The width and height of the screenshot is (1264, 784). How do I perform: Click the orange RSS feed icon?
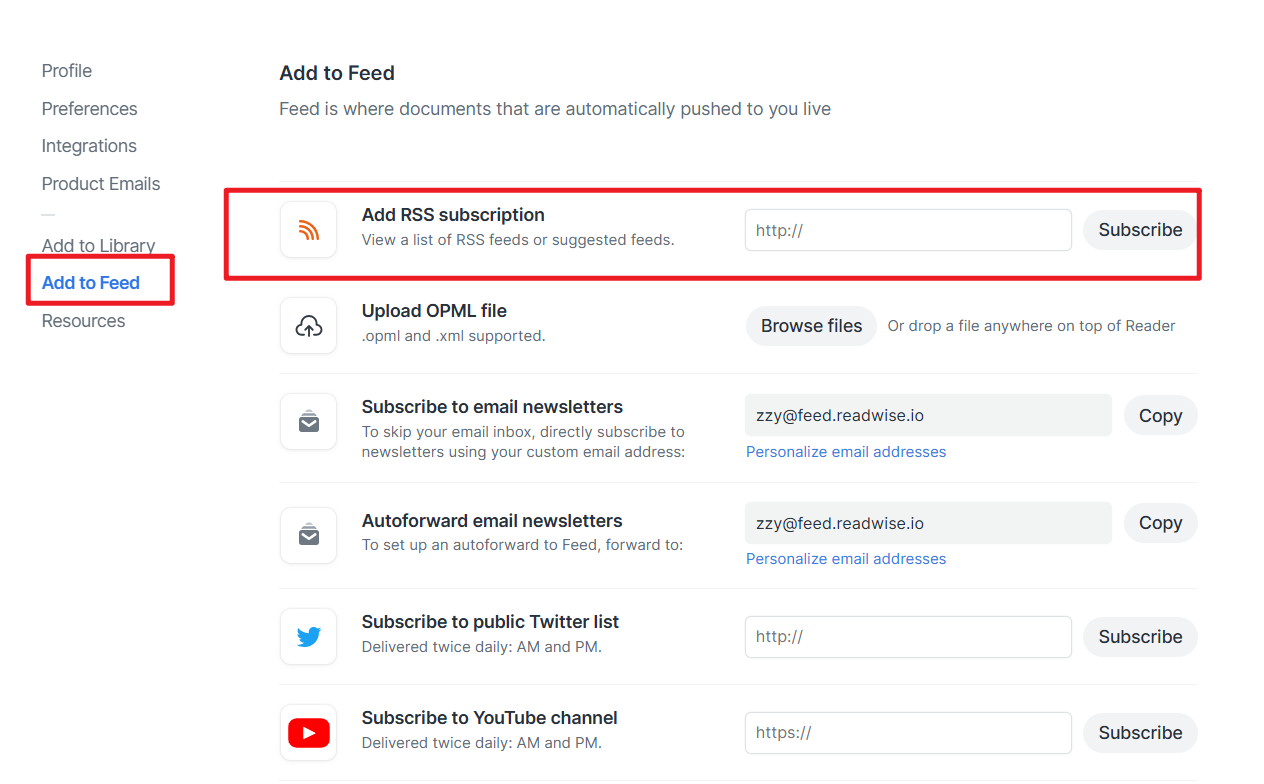(309, 230)
